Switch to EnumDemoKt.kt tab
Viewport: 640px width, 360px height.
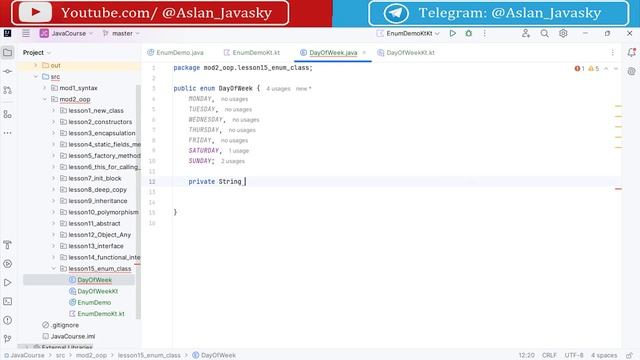click(252, 53)
